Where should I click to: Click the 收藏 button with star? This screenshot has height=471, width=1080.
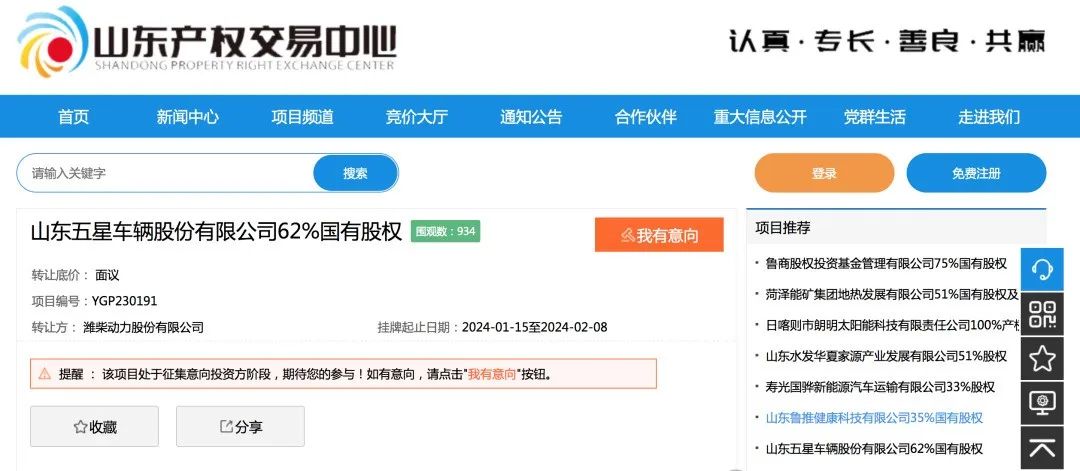click(x=94, y=427)
